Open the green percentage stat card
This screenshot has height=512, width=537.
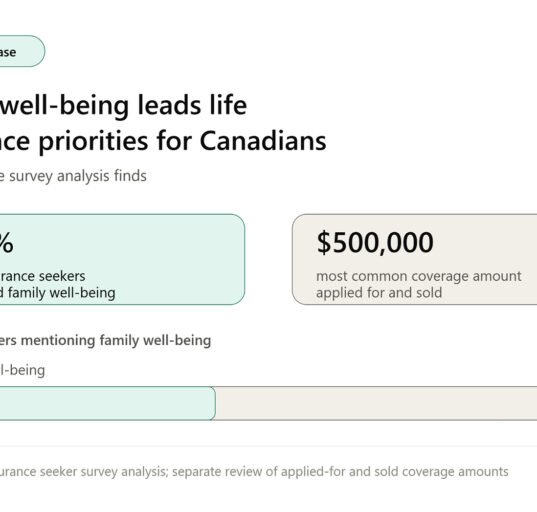[122, 259]
